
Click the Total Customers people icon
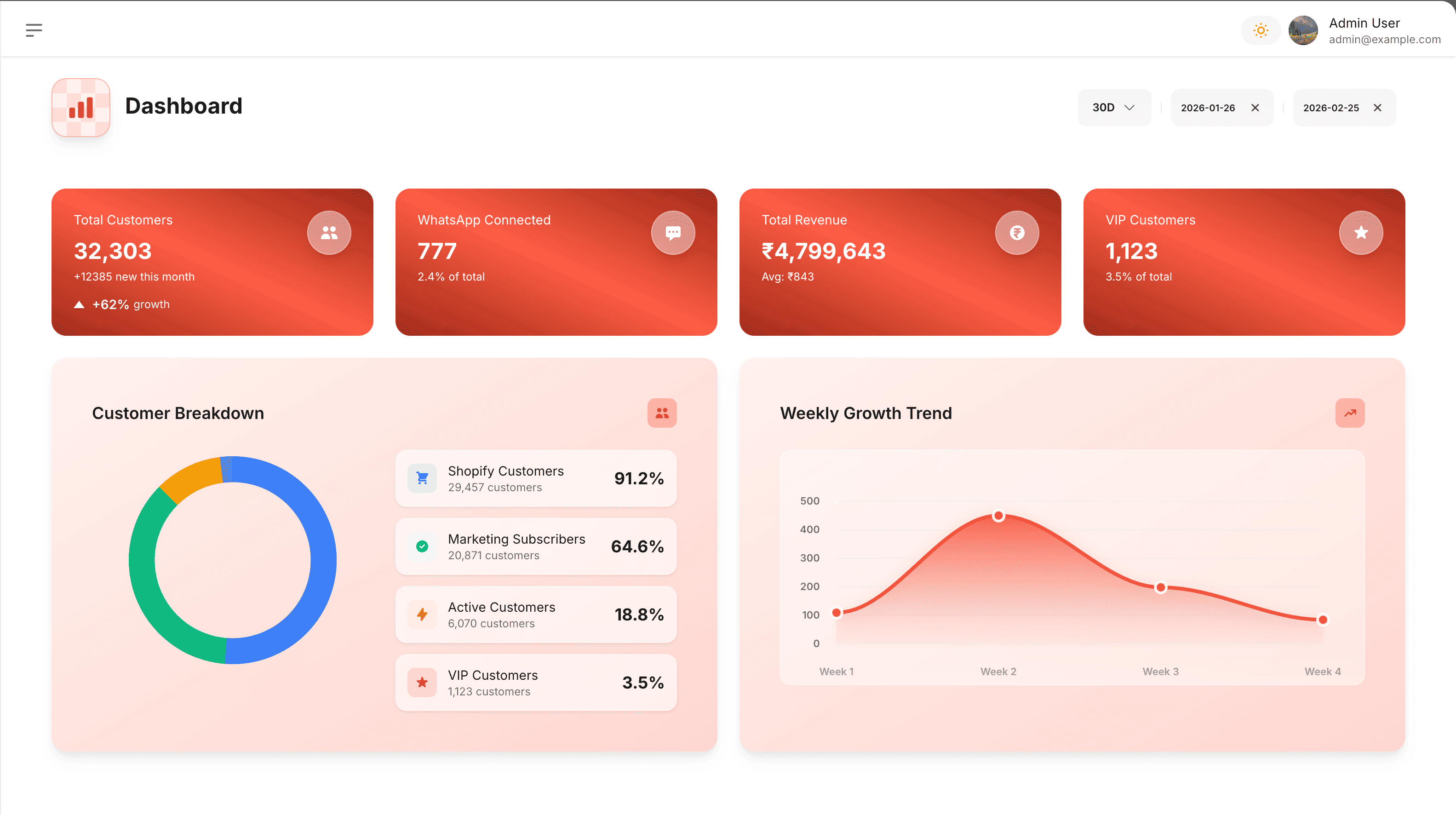(x=329, y=232)
